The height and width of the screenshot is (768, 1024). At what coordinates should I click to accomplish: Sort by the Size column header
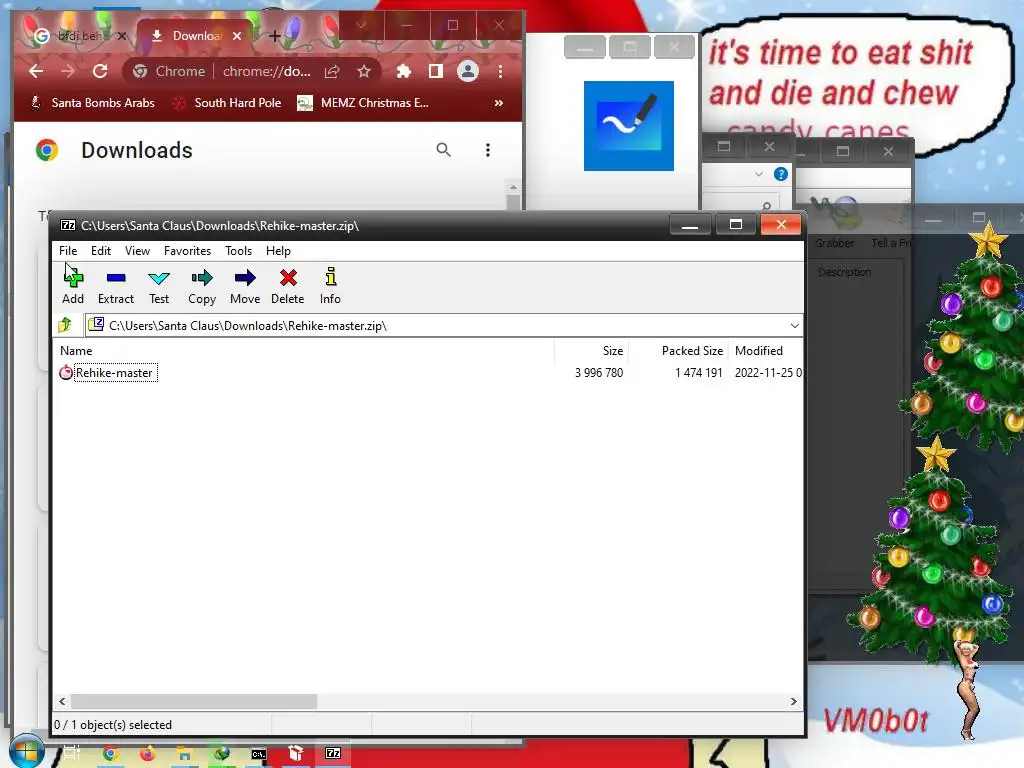pyautogui.click(x=613, y=351)
